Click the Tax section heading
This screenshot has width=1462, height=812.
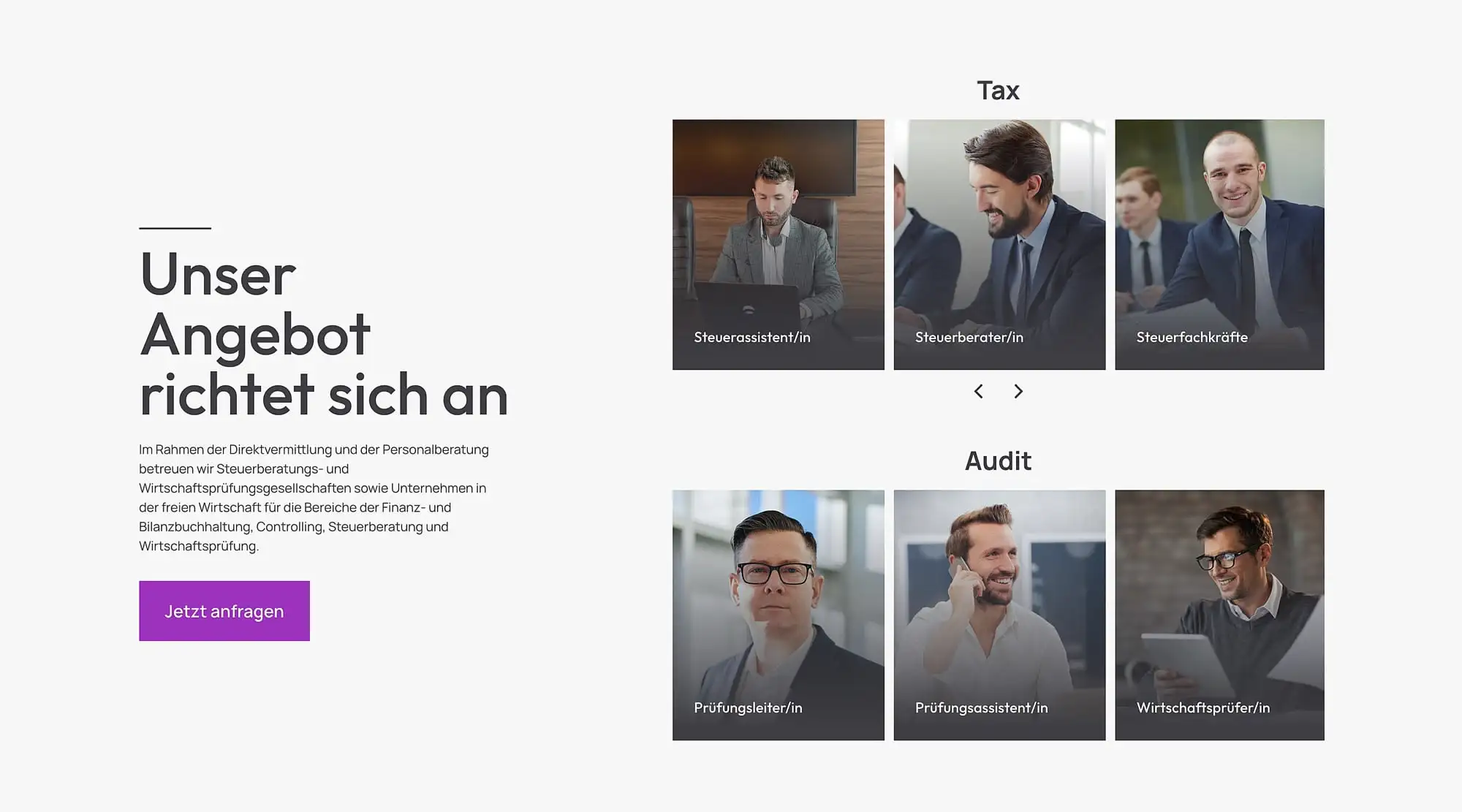coord(998,91)
